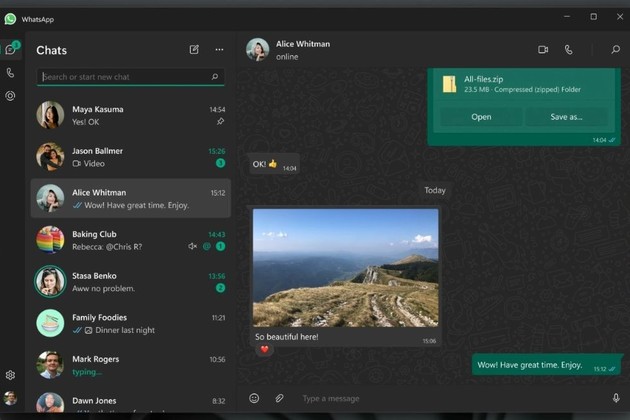Record a voice message with microphone

(615, 398)
